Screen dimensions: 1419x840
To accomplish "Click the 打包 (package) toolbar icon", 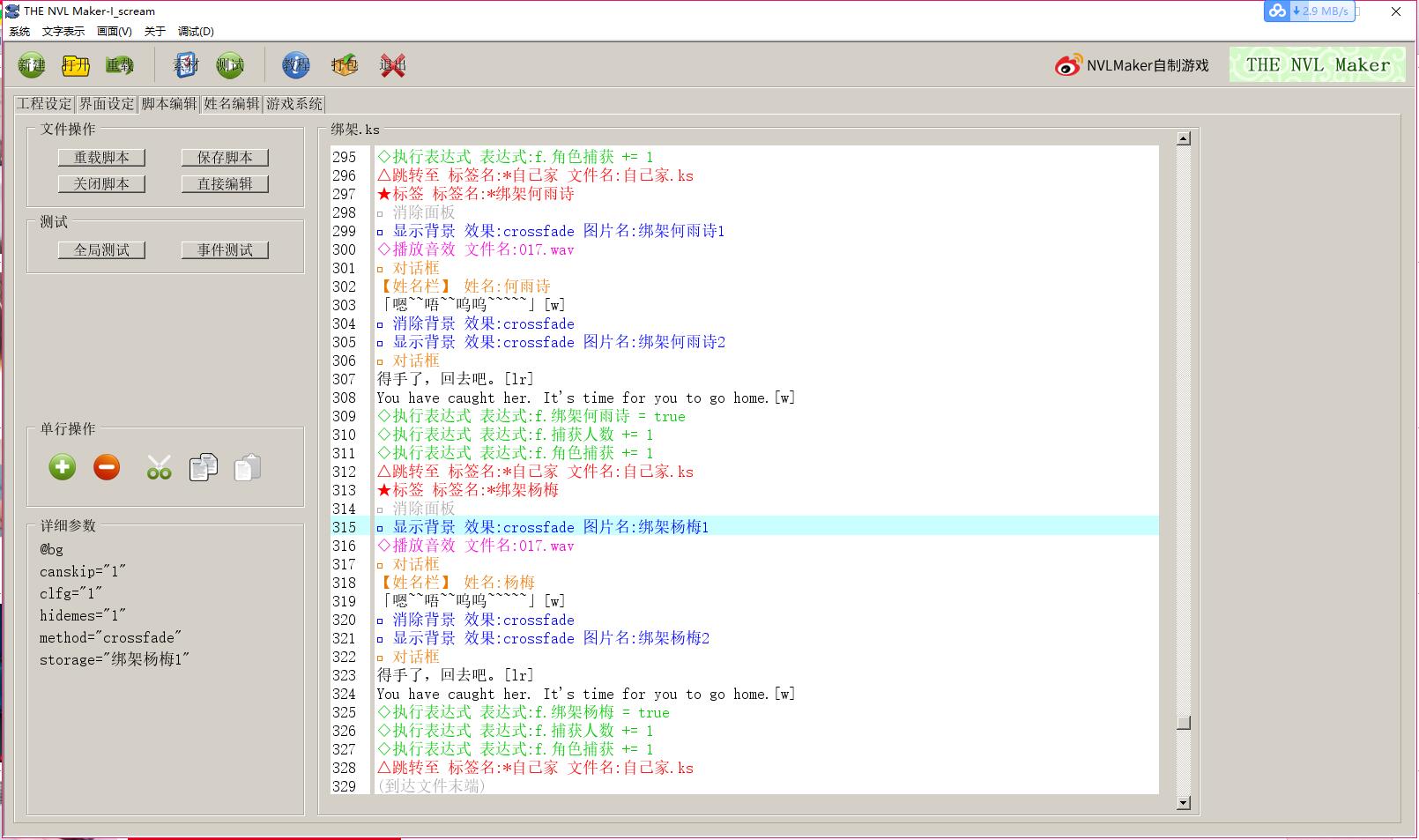I will (345, 65).
